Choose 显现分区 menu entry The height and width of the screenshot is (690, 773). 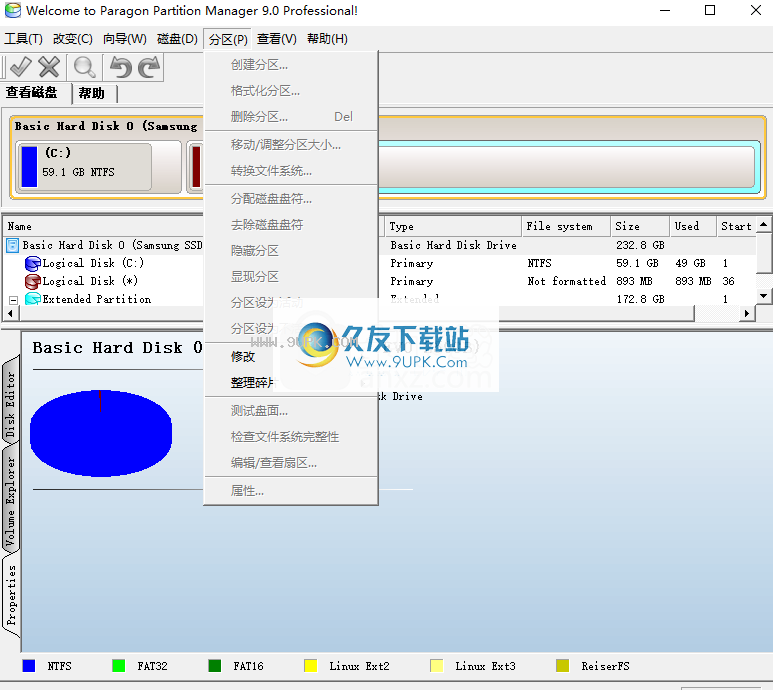click(x=291, y=277)
